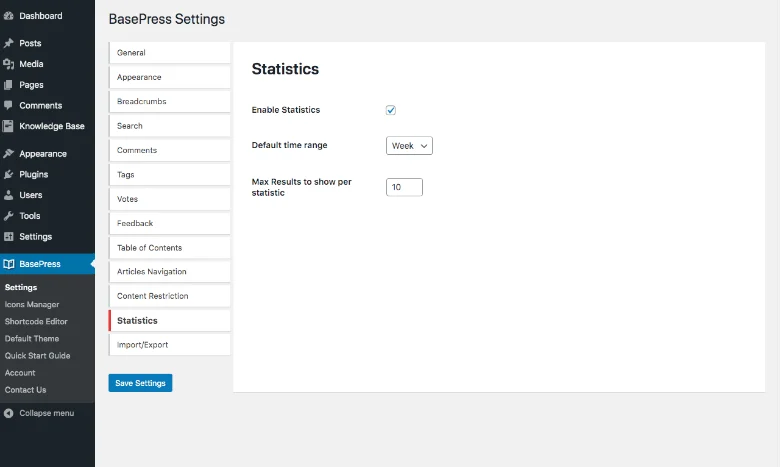Click the Collapse menu arrow icon
This screenshot has width=780, height=467.
(8, 413)
